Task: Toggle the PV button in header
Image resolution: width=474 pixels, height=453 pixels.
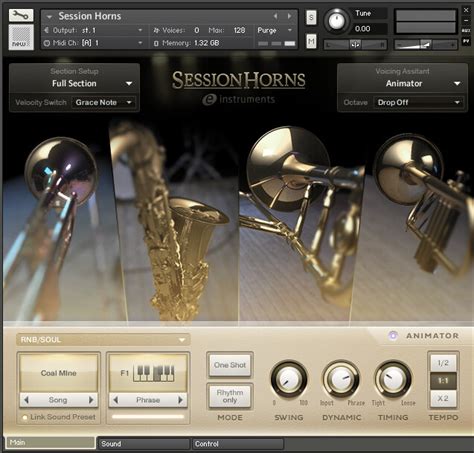Action: (x=466, y=41)
